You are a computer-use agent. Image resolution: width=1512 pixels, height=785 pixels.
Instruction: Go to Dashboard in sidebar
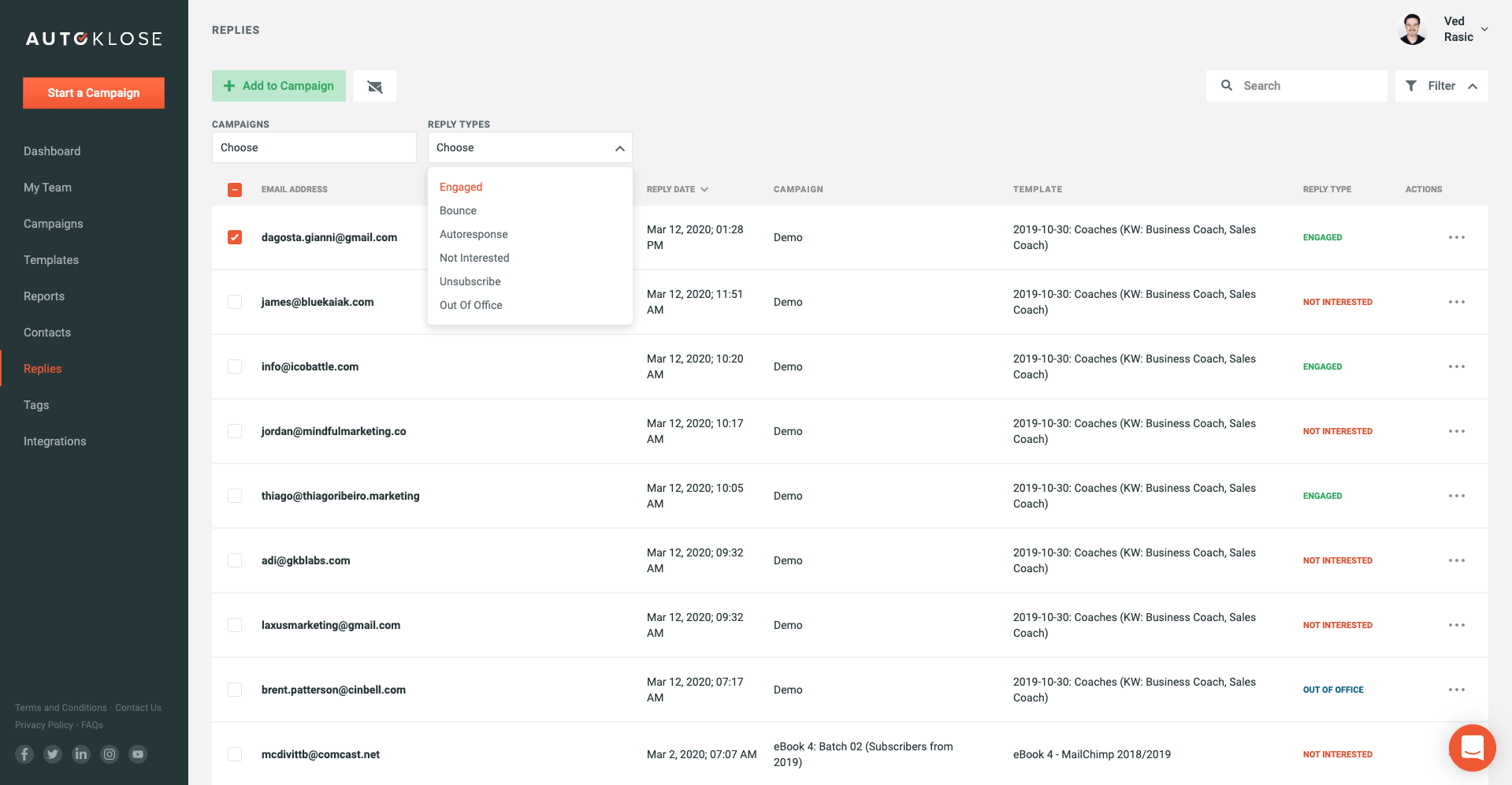52,151
